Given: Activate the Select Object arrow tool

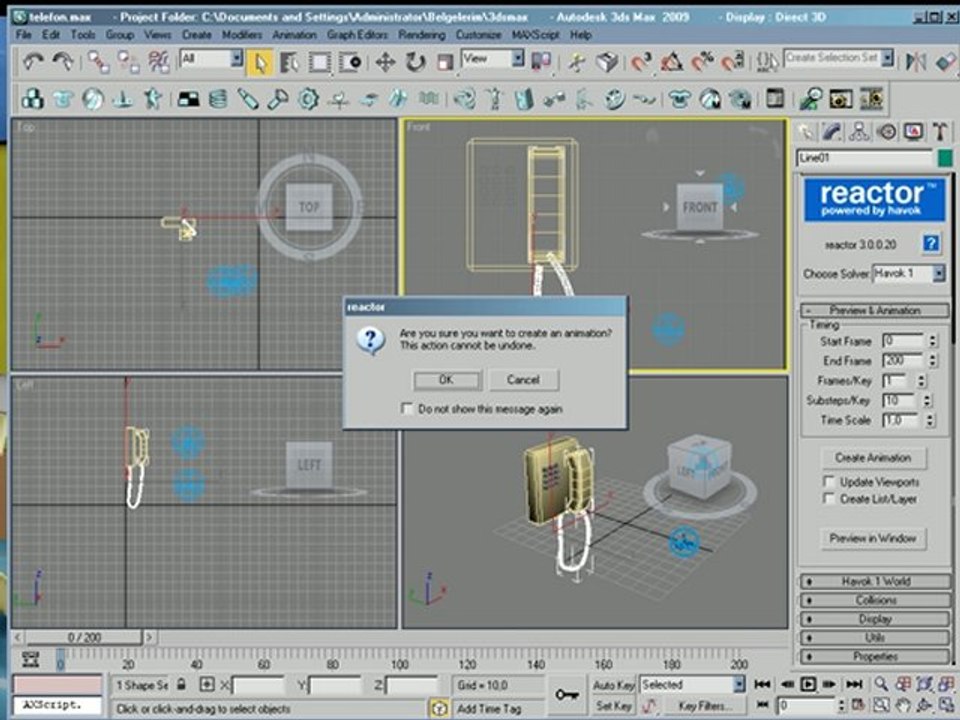Looking at the screenshot, I should click(261, 62).
